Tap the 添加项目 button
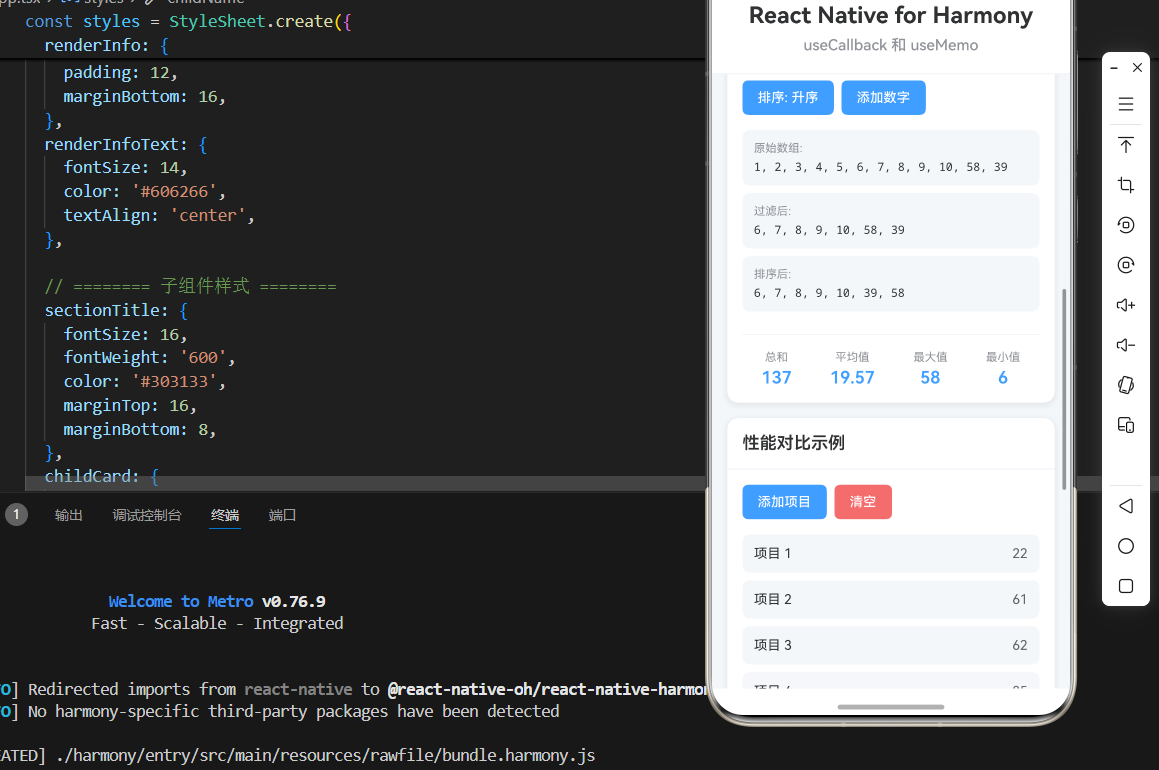Image resolution: width=1159 pixels, height=770 pixels. tap(784, 502)
